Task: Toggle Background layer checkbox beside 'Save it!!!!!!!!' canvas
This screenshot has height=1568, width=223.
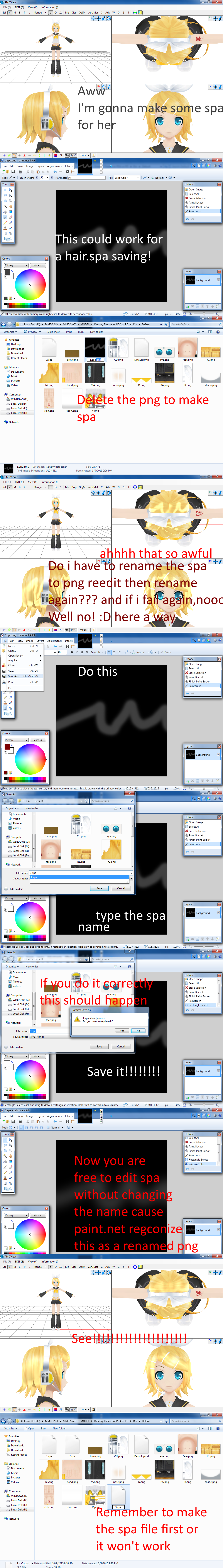Action: 218,1071
